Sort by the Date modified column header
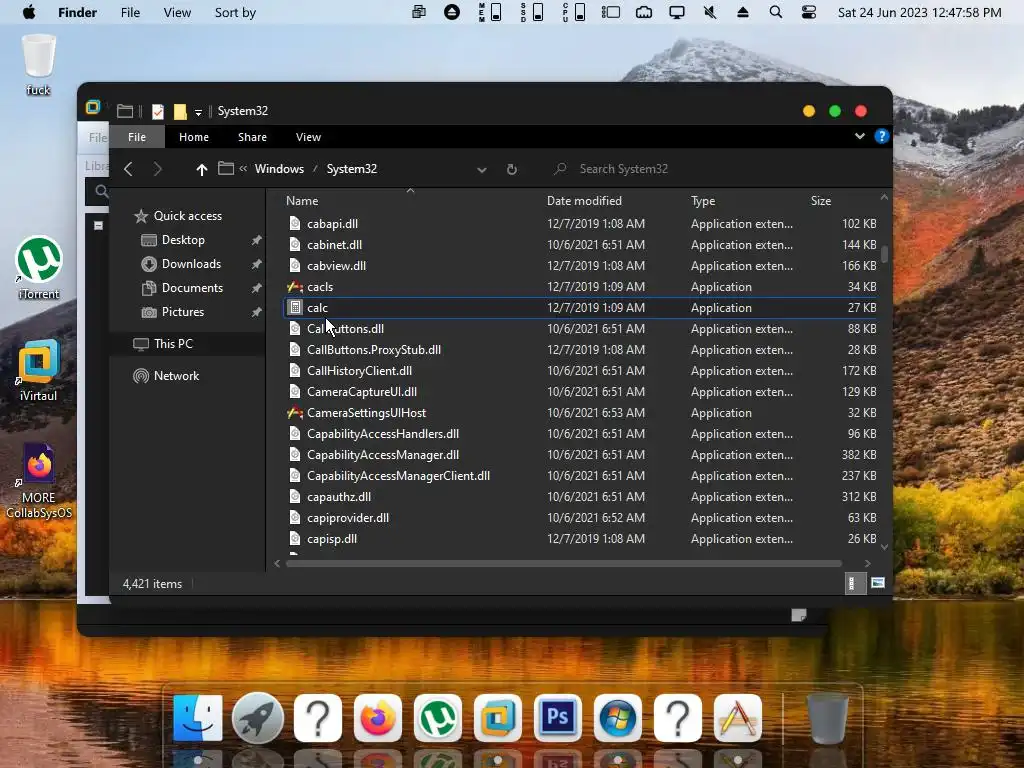The width and height of the screenshot is (1024, 768). [x=584, y=200]
